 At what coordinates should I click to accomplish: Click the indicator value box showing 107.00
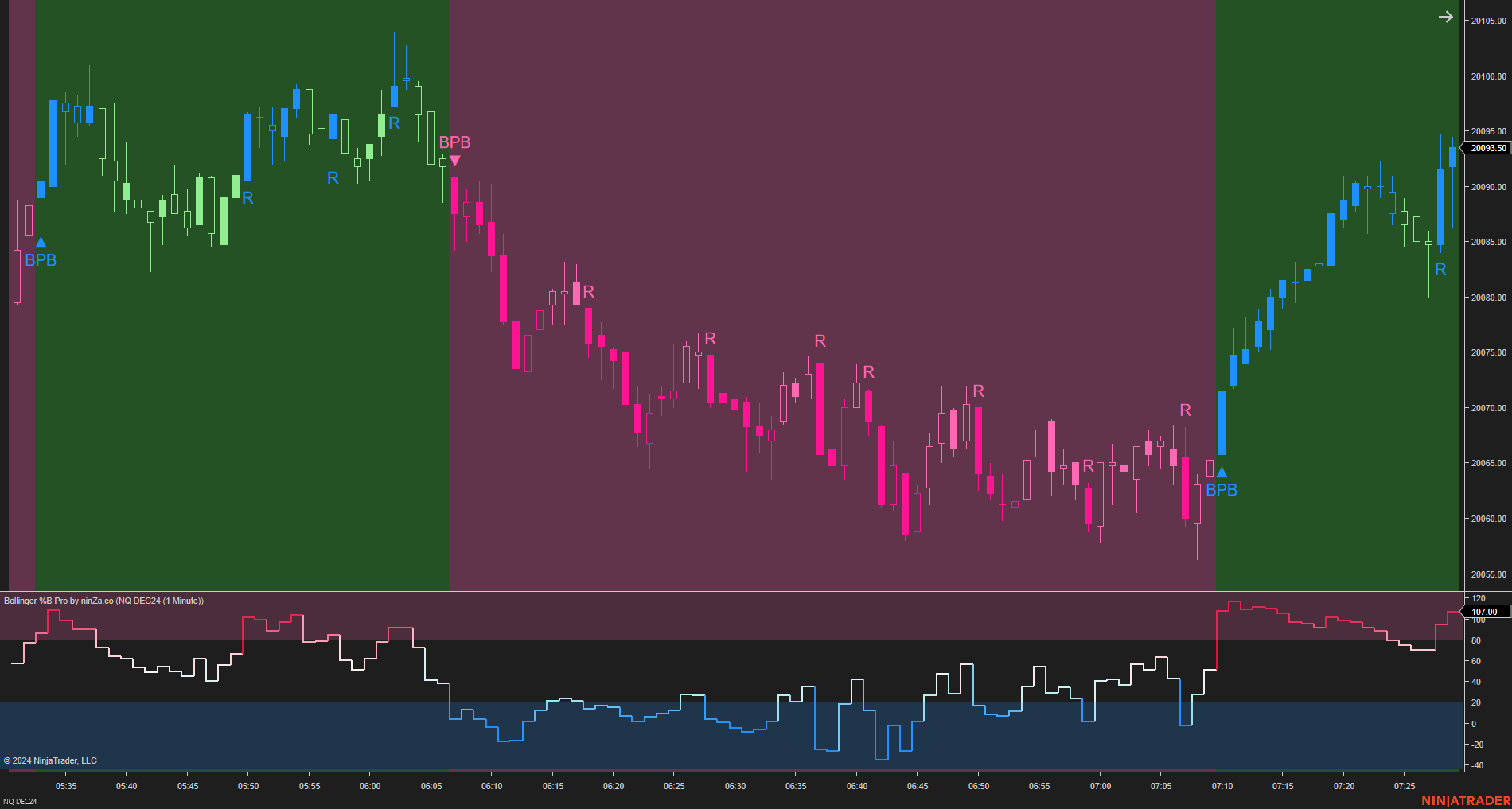pyautogui.click(x=1485, y=612)
